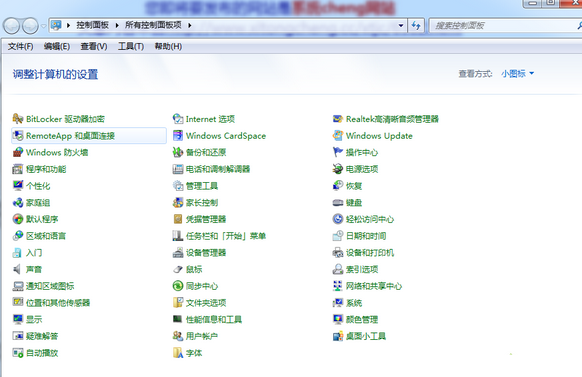Open the Windows Update icon
The image size is (582, 377).
click(x=338, y=135)
